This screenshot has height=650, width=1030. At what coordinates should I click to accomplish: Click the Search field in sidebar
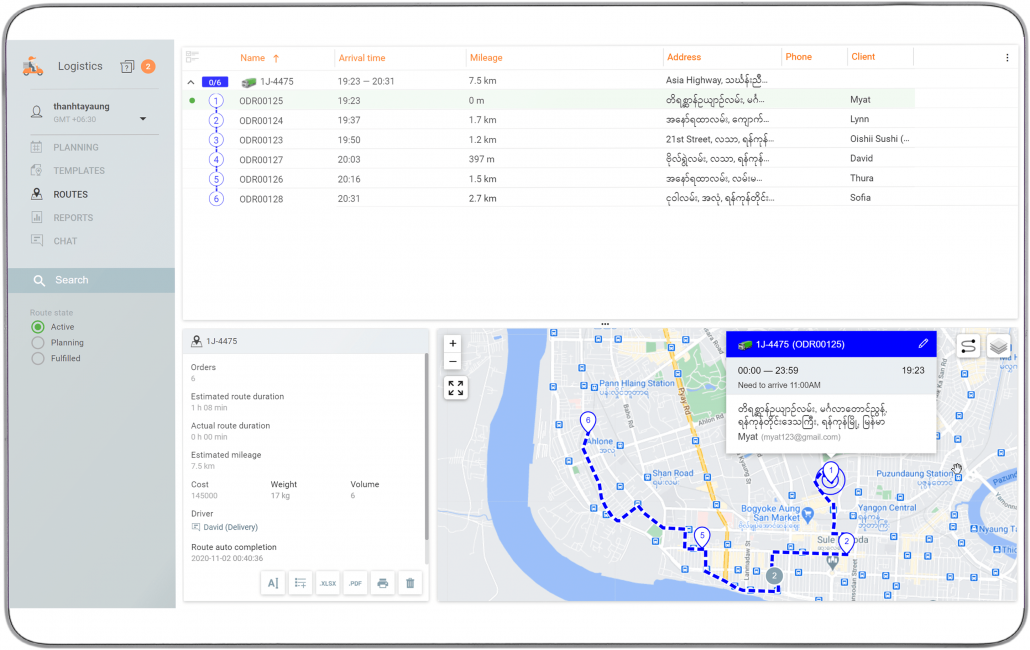click(x=91, y=280)
